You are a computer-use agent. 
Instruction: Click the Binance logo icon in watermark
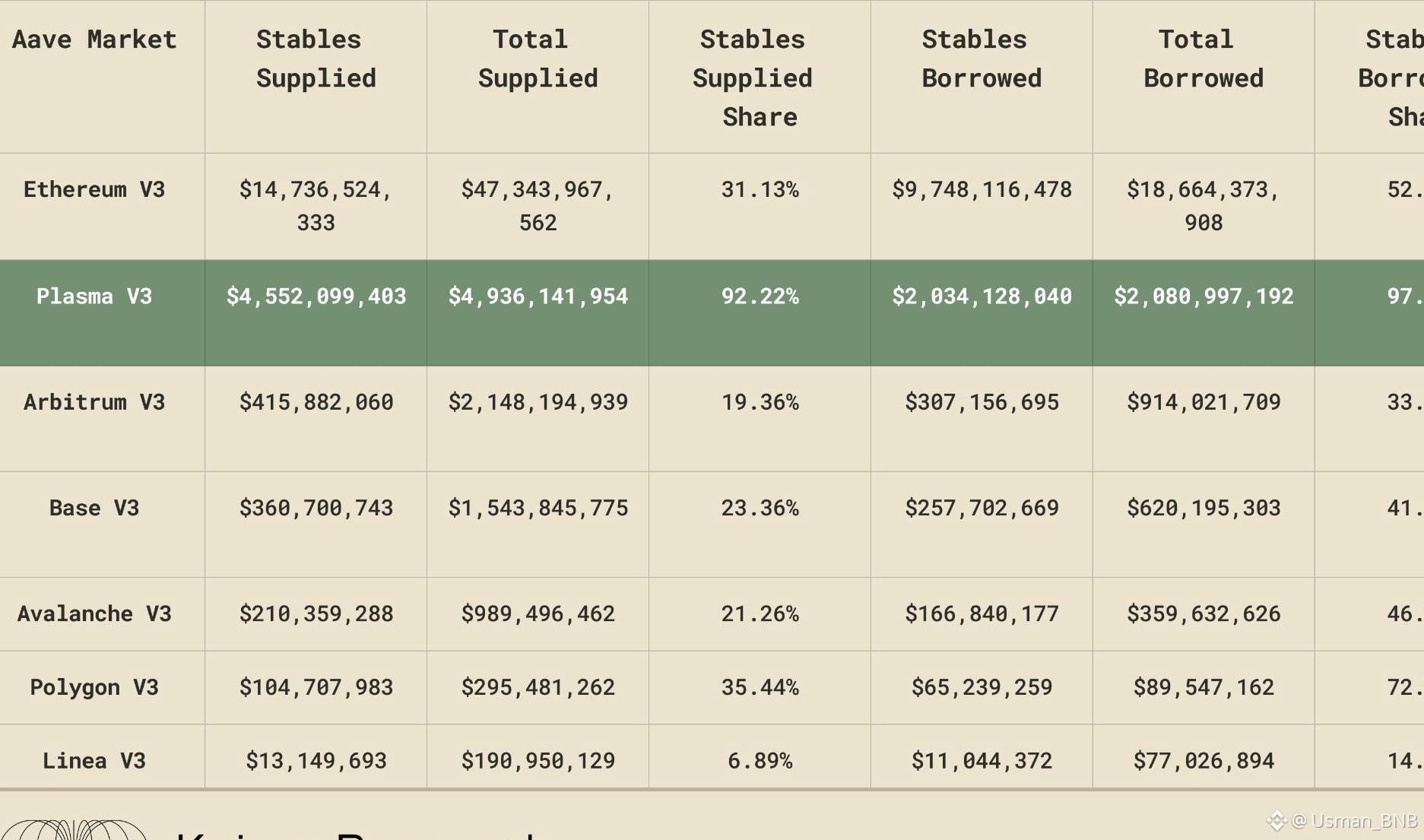(1277, 821)
